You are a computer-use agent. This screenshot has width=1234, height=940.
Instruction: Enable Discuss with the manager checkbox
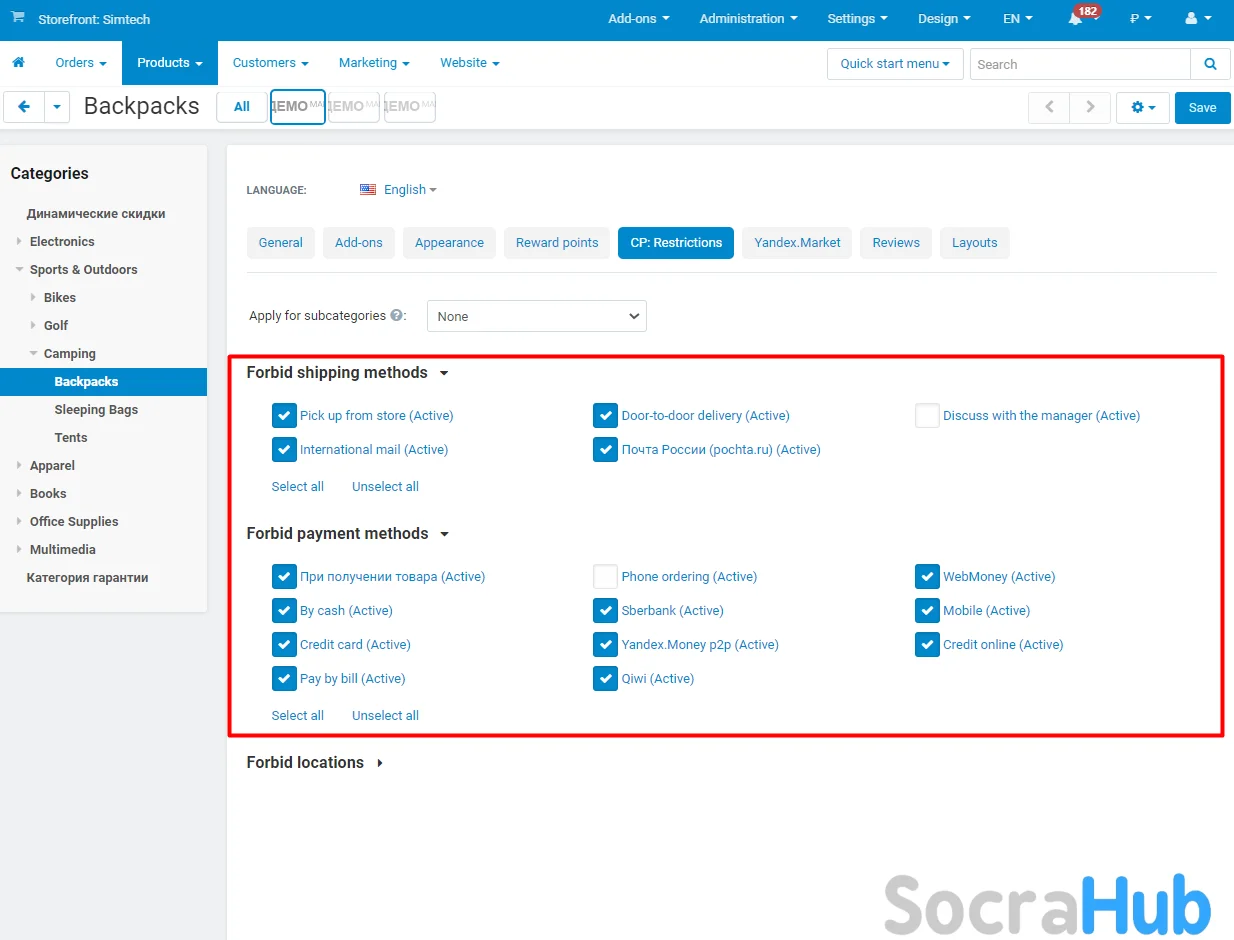coord(927,416)
